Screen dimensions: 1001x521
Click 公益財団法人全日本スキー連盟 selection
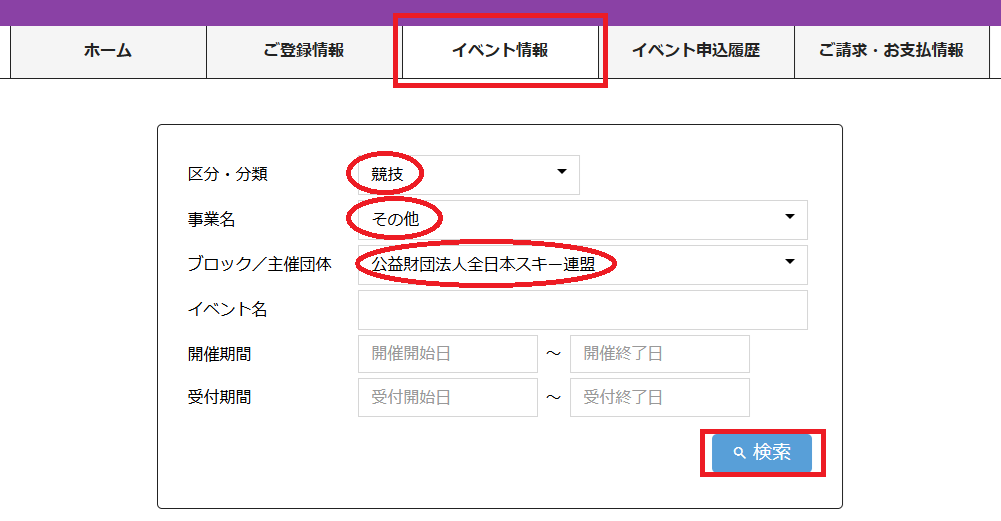pos(483,264)
